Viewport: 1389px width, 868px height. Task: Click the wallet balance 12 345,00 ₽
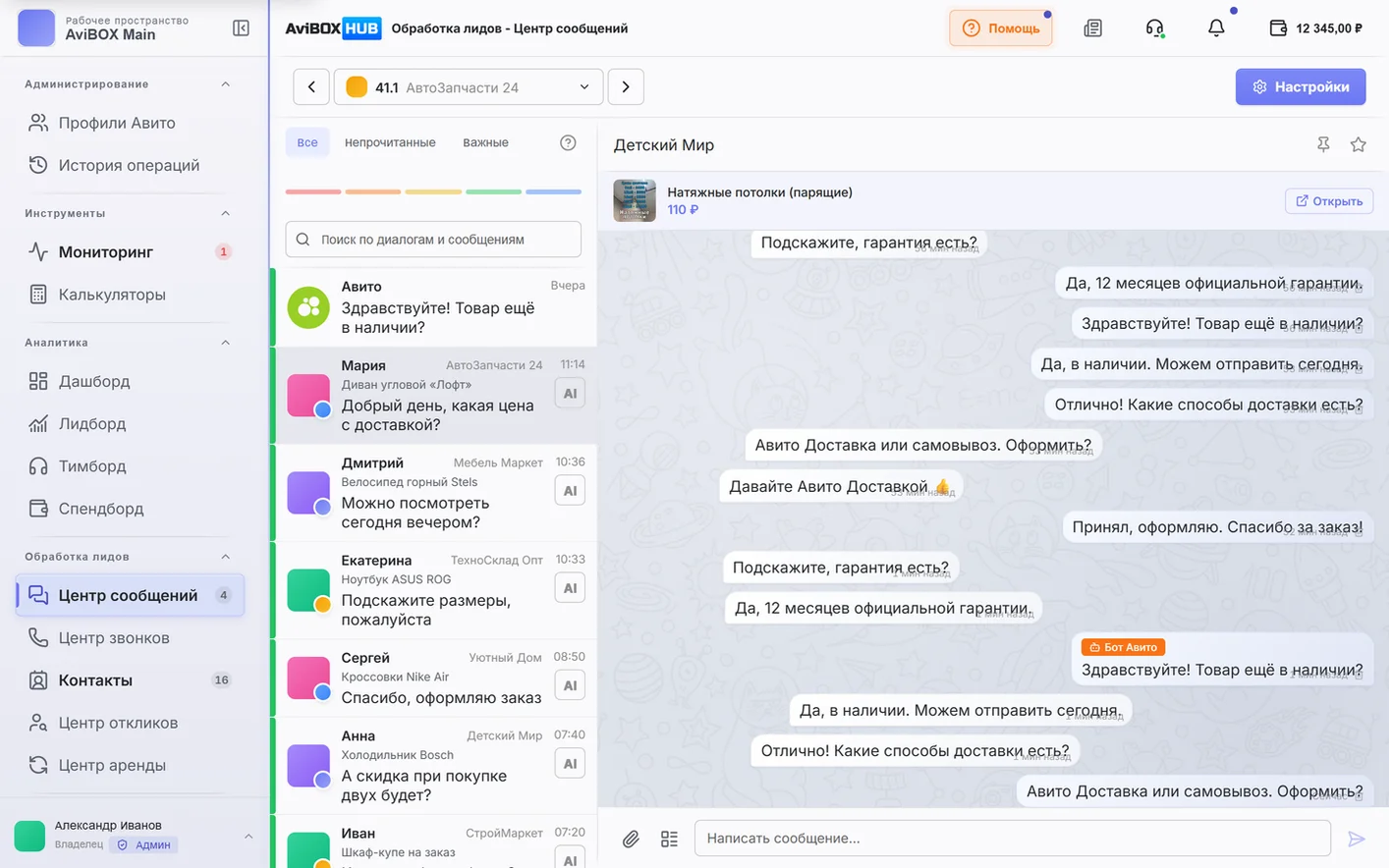pyautogui.click(x=1316, y=28)
